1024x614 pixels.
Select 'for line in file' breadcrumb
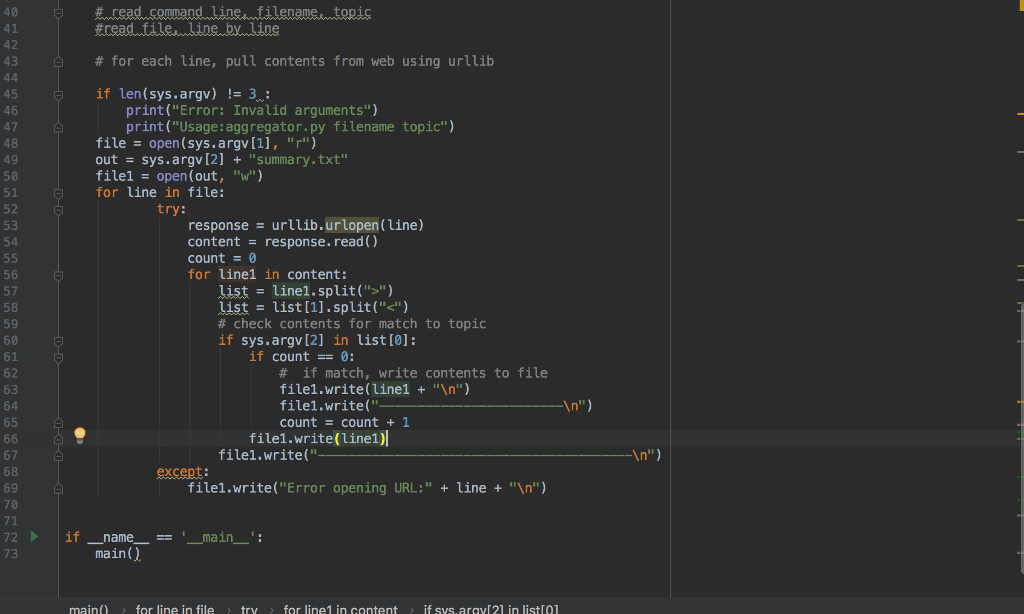click(x=175, y=609)
